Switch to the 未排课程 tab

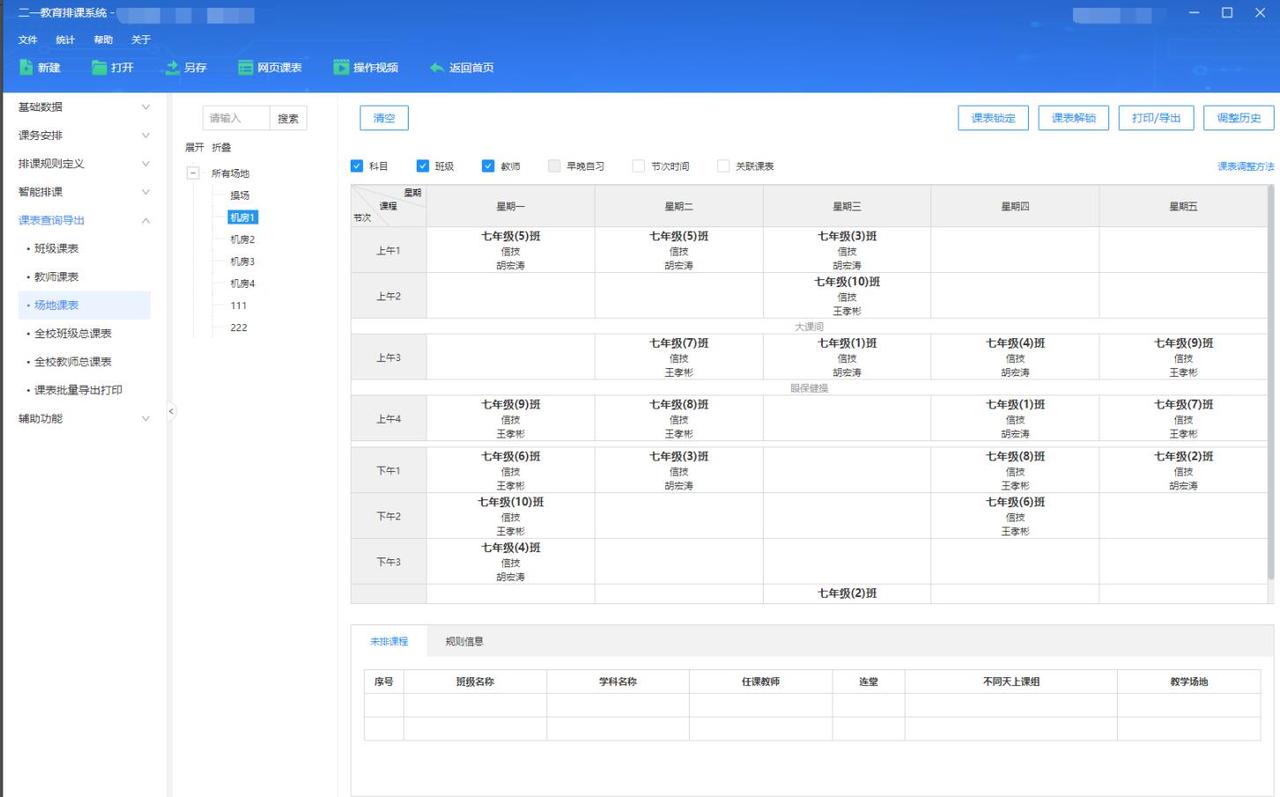389,641
